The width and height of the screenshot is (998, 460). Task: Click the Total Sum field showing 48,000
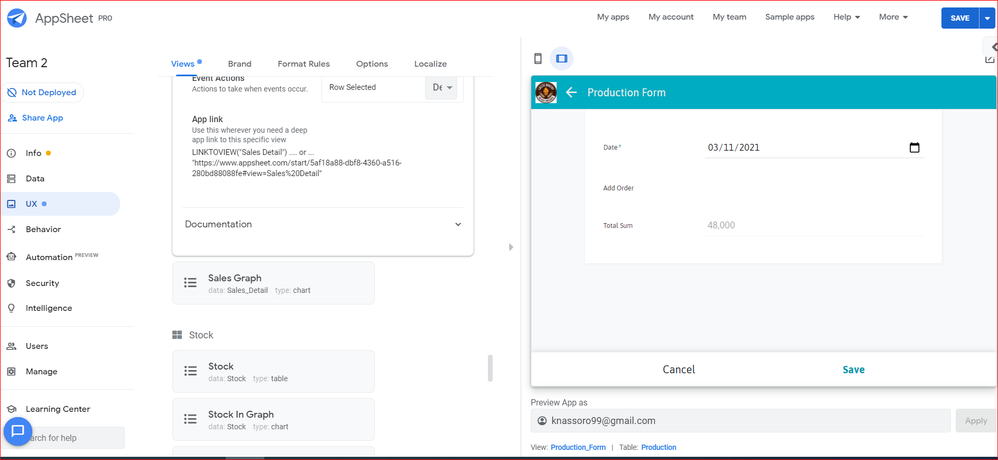tap(815, 225)
